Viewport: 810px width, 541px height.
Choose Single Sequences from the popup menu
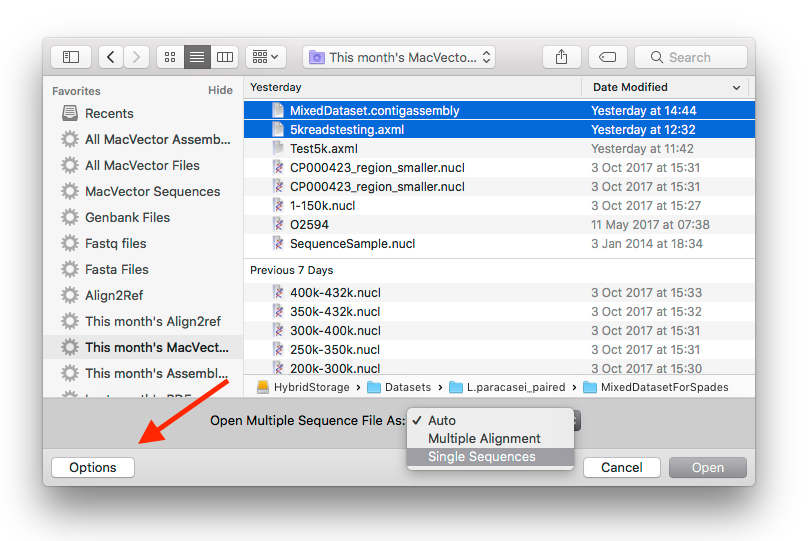481,457
